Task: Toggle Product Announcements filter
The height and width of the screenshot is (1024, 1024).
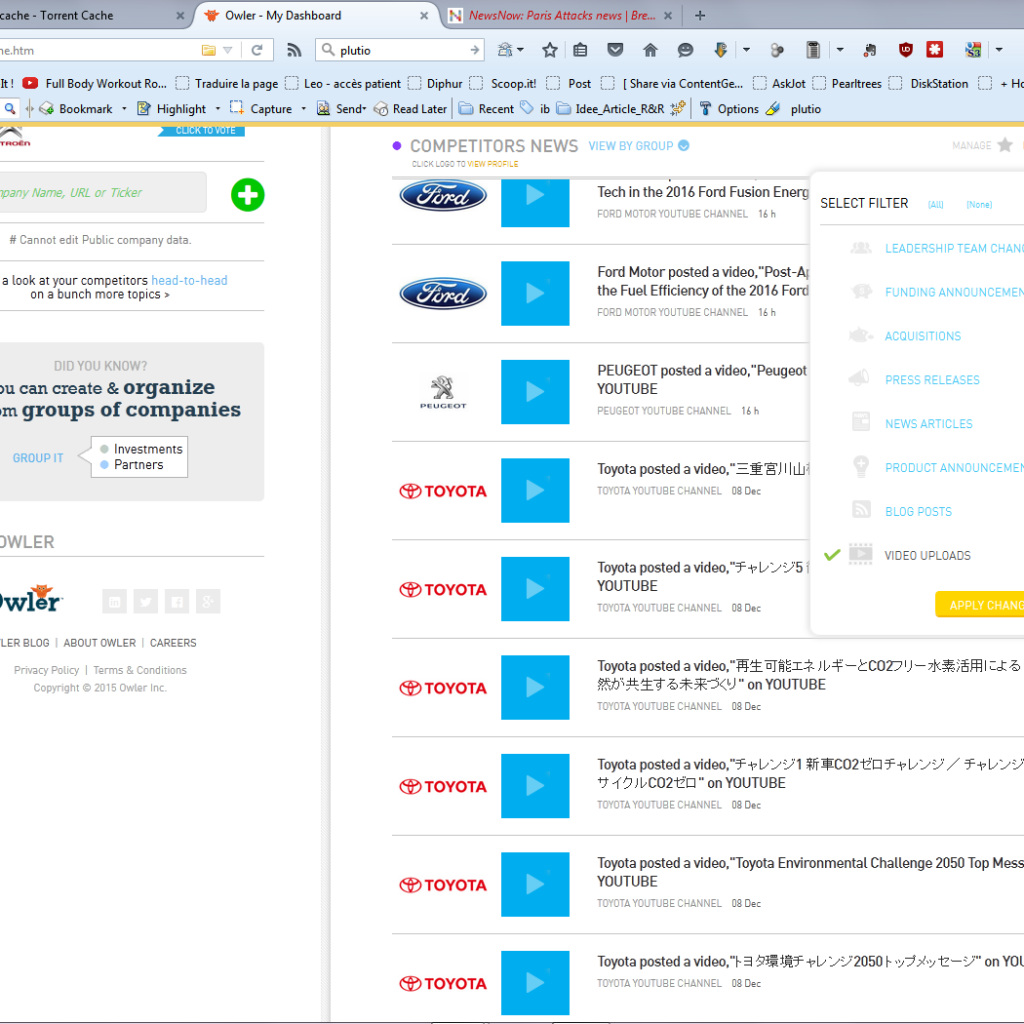Action: [954, 468]
